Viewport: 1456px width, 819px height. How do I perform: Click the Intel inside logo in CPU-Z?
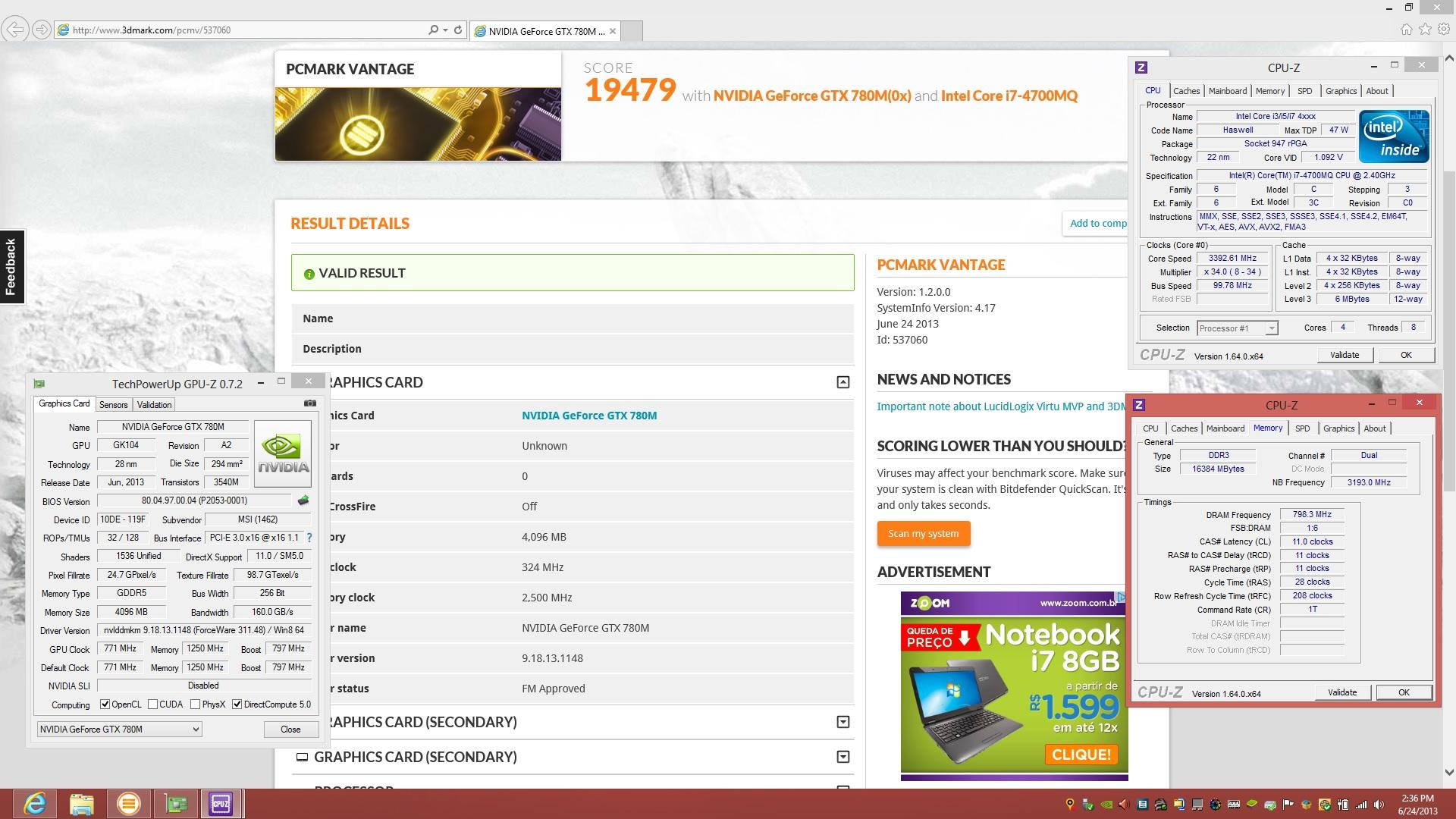[1394, 136]
